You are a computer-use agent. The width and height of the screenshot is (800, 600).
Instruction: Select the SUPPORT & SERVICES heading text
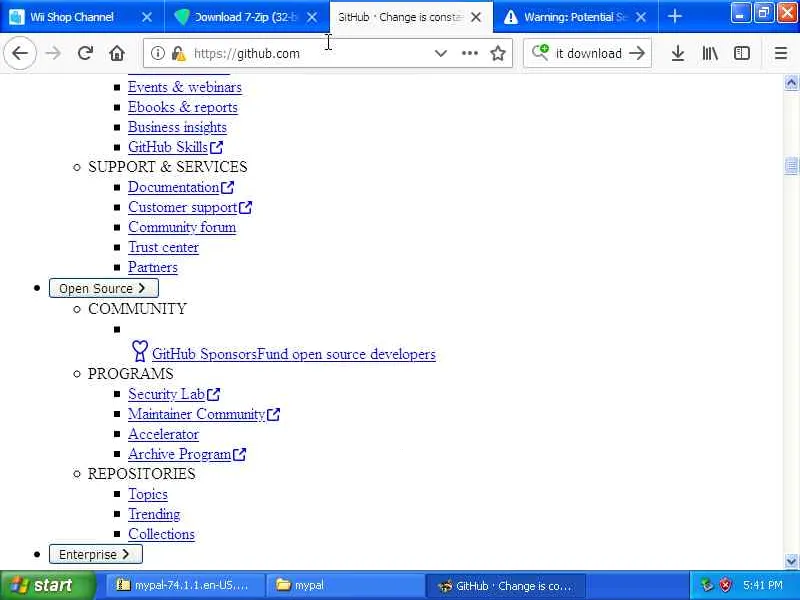[x=167, y=167]
